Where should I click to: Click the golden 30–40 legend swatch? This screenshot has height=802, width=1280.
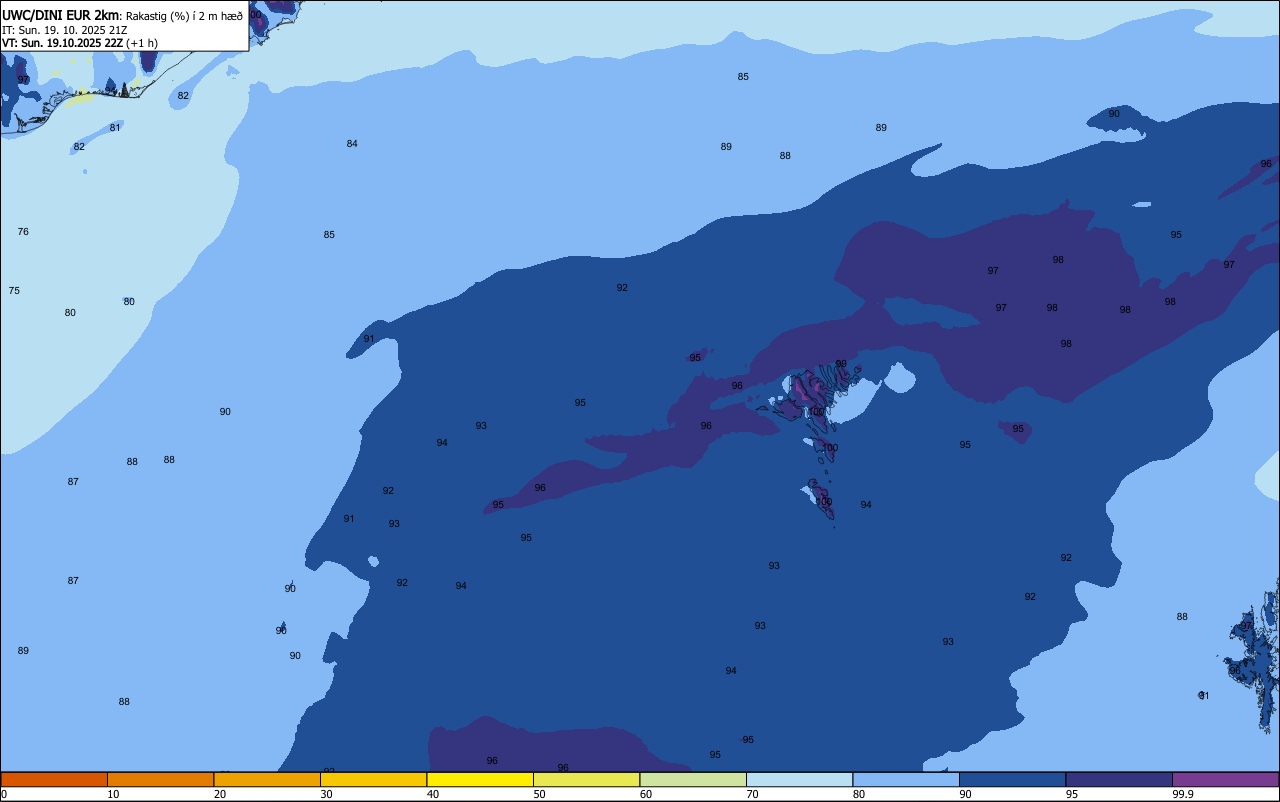(x=373, y=779)
